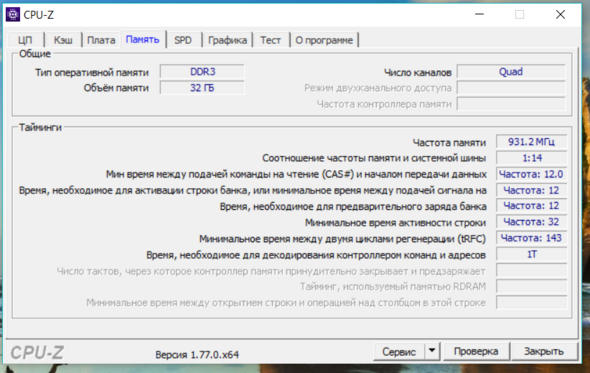Screen dimensions: 590x373
Task: Go to the SPD tab
Action: click(183, 40)
